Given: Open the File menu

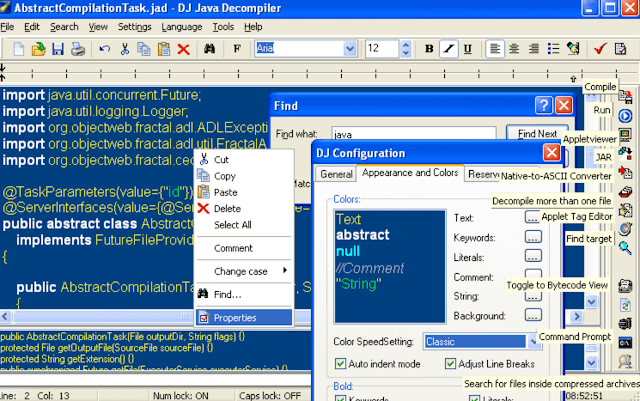Looking at the screenshot, I should tap(7, 27).
